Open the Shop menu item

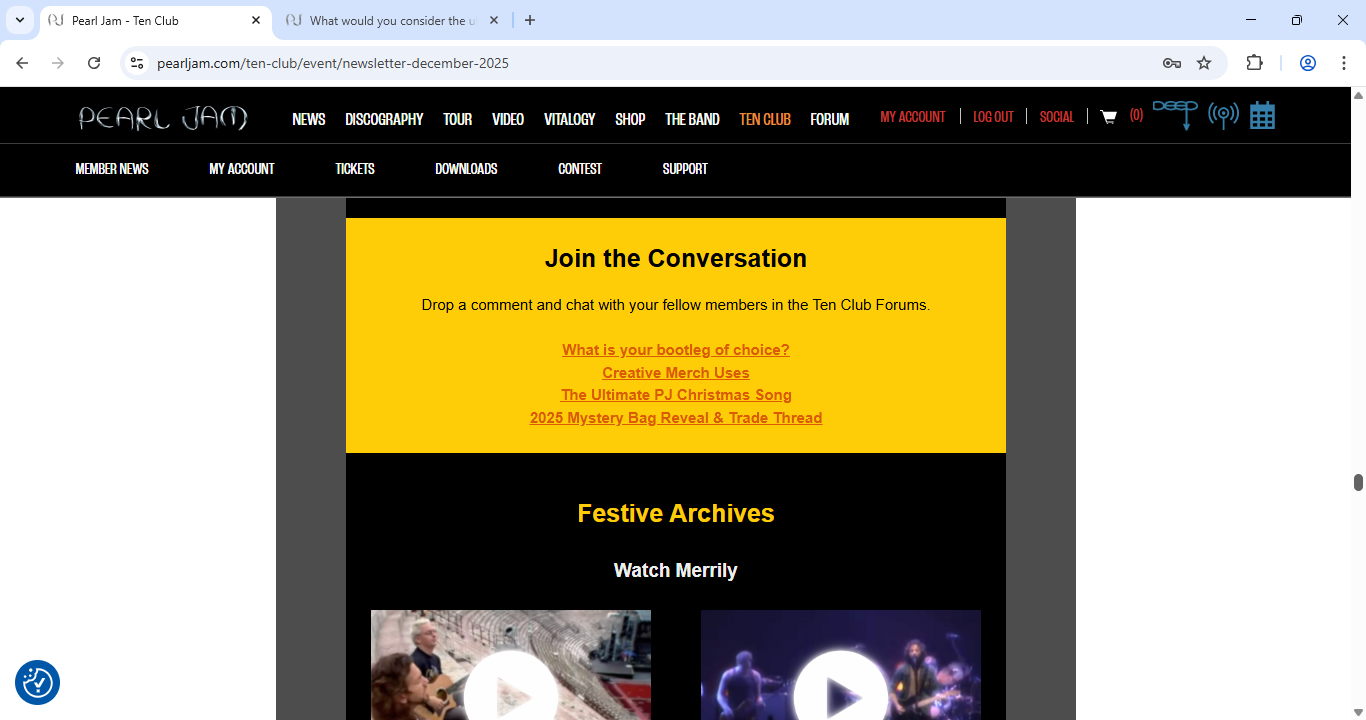pyautogui.click(x=630, y=119)
